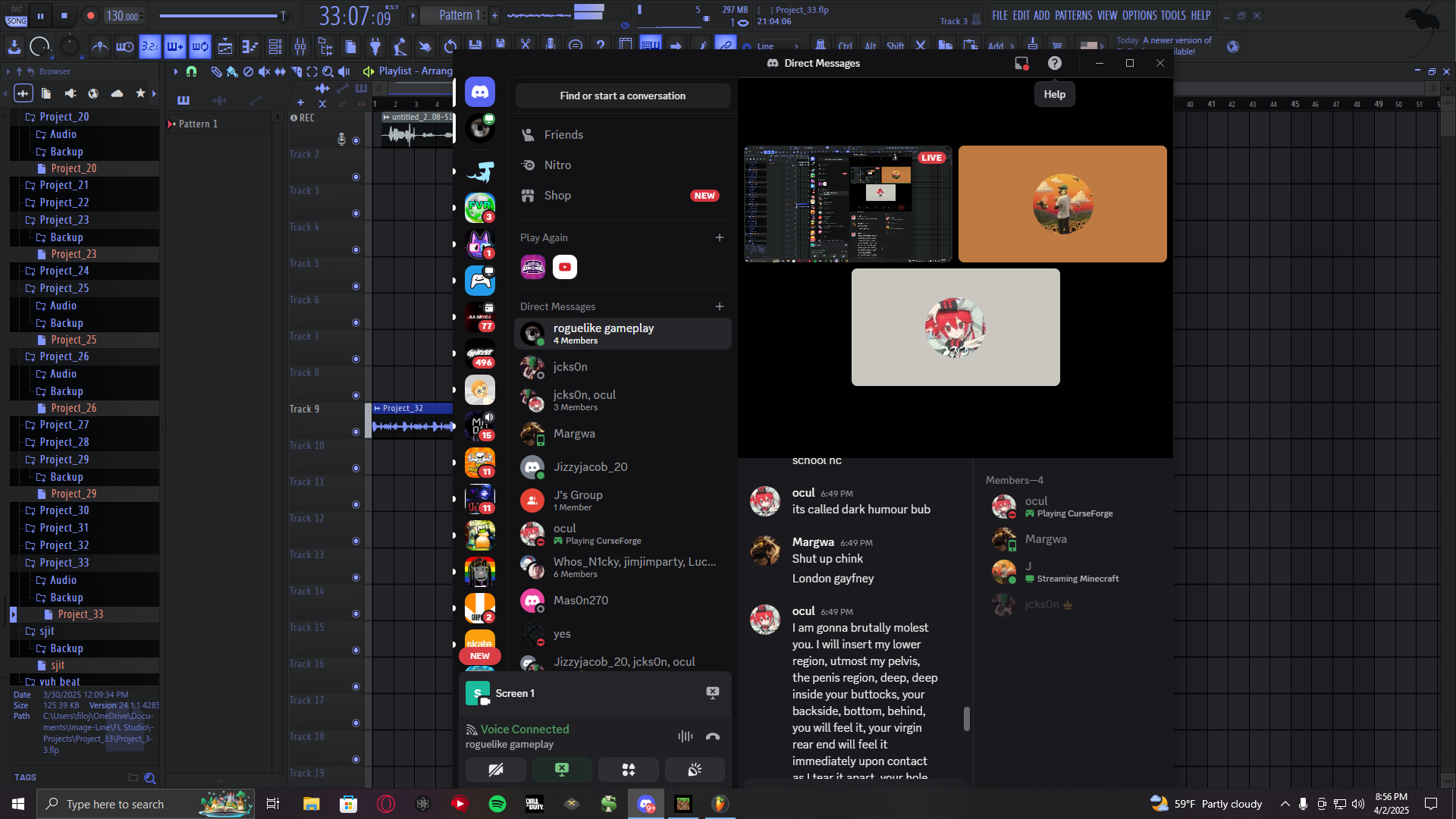Open the soundboard button
The image size is (1456, 819).
694,770
